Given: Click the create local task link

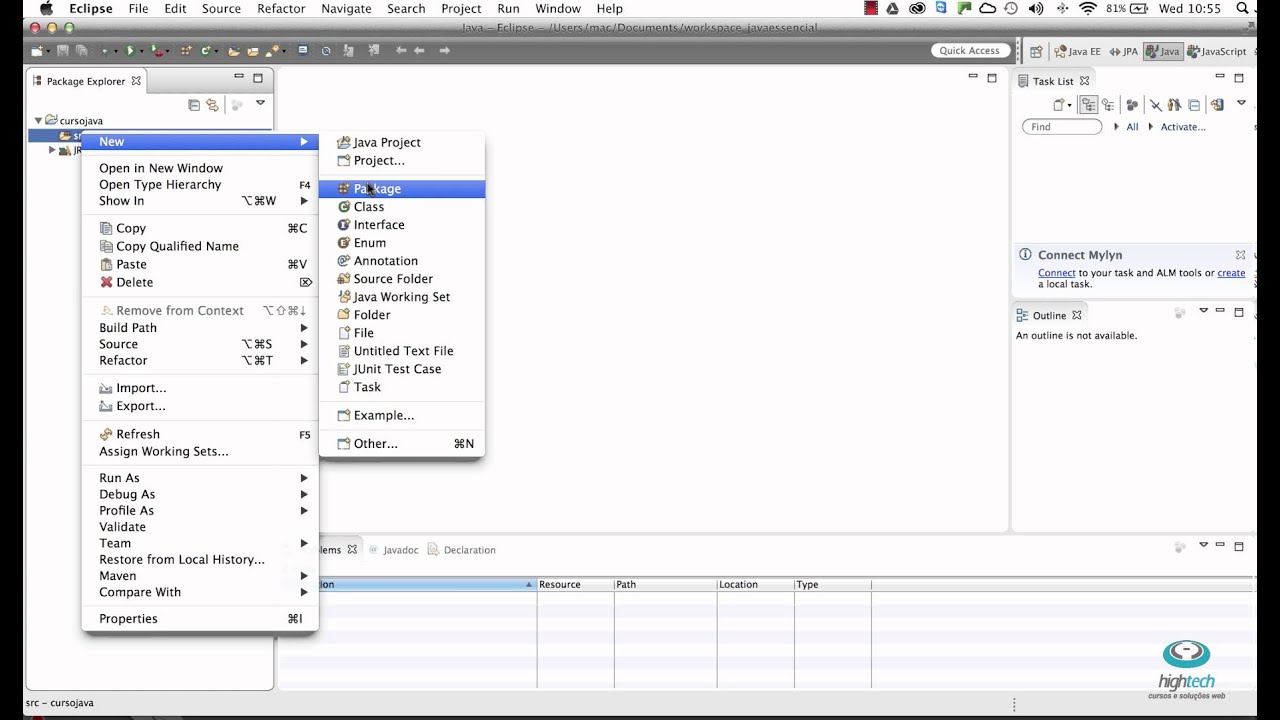Looking at the screenshot, I should [x=1231, y=273].
